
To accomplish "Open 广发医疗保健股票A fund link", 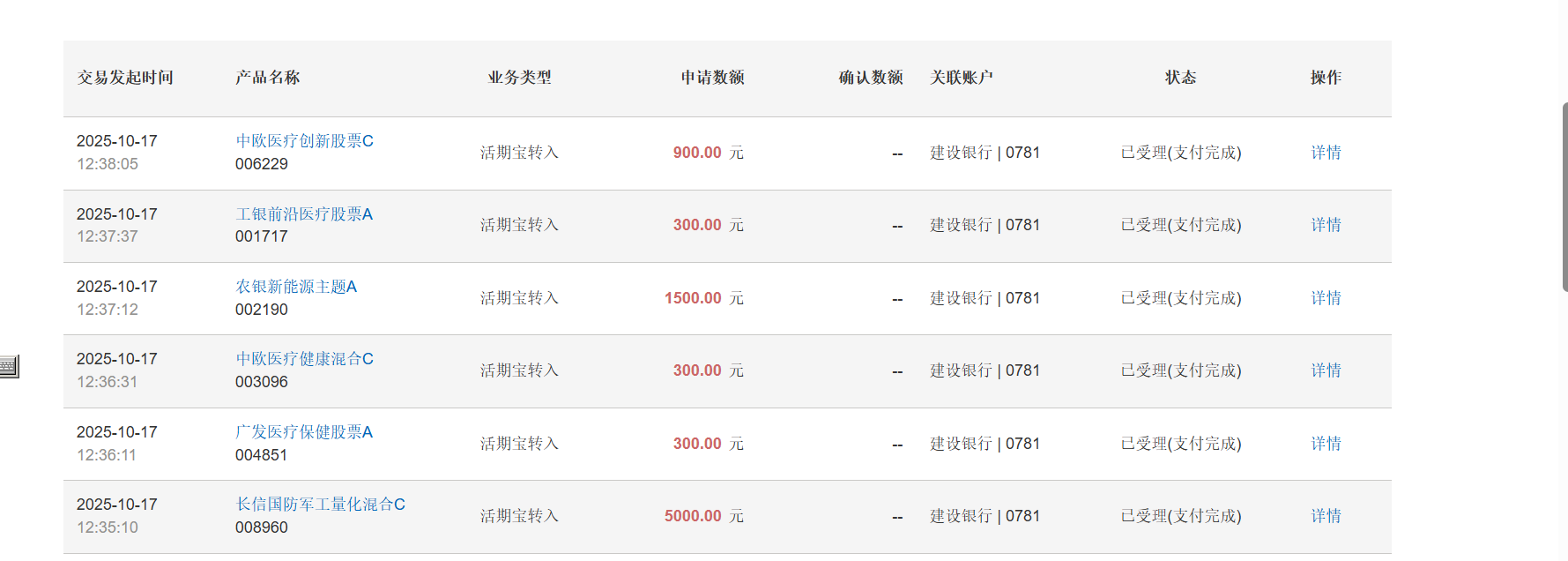I will pos(304,432).
